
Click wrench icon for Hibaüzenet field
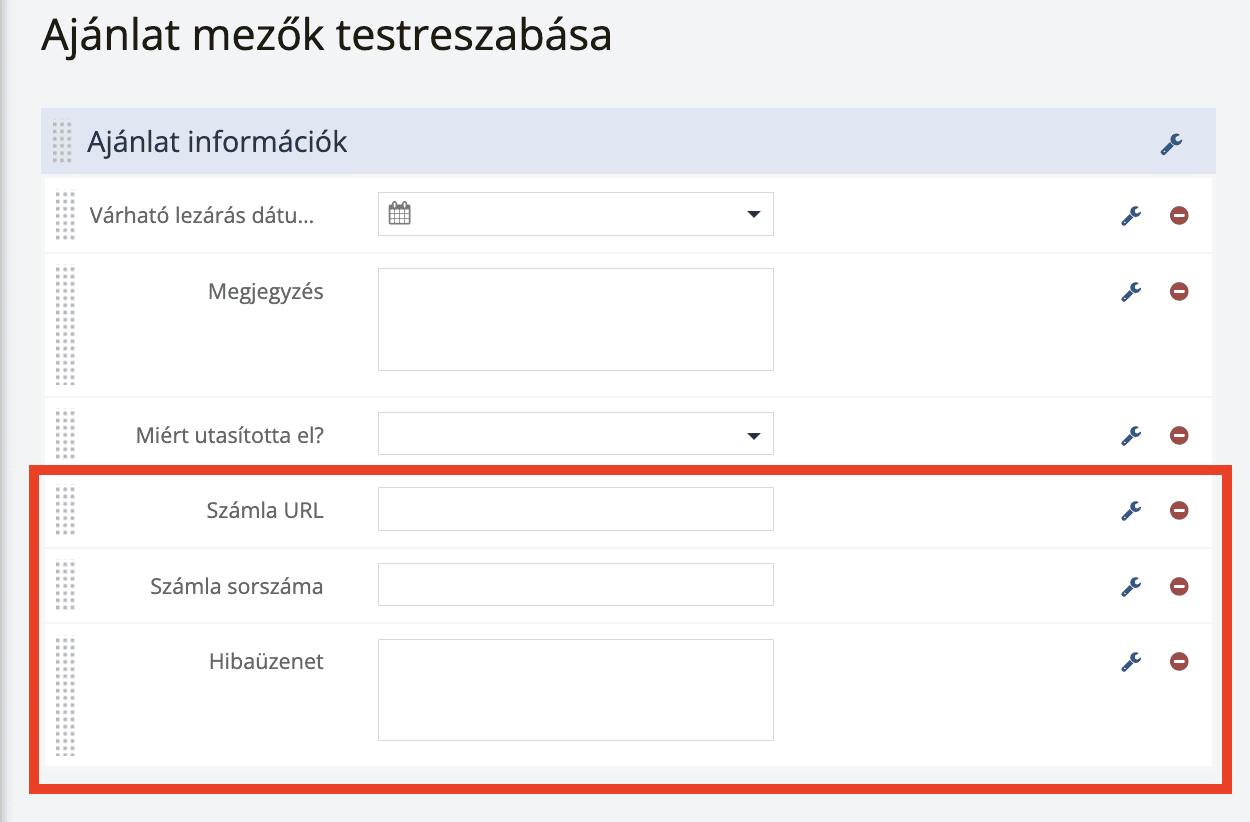pos(1131,661)
